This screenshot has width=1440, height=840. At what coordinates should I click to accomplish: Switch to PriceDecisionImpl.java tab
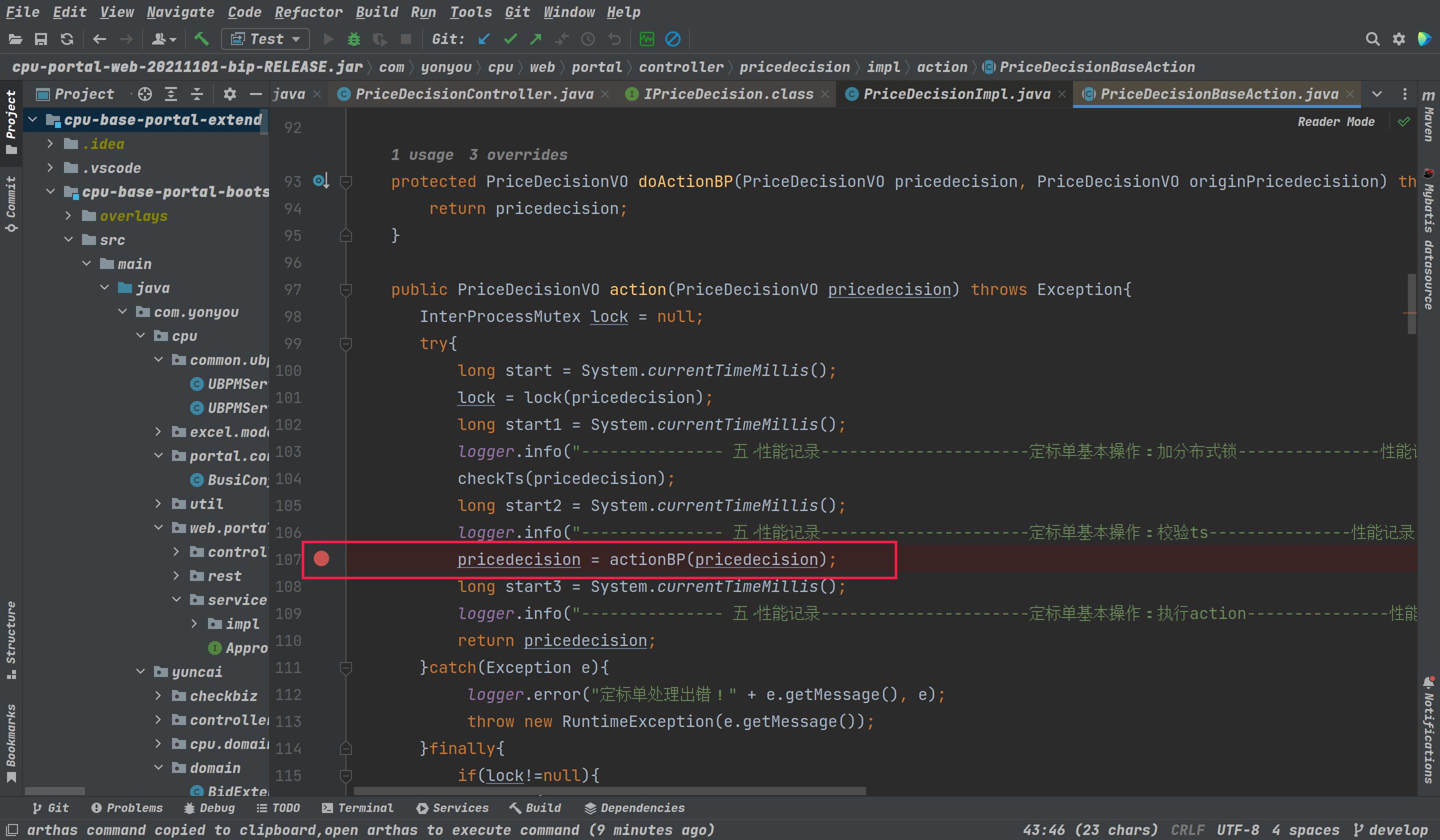[956, 94]
